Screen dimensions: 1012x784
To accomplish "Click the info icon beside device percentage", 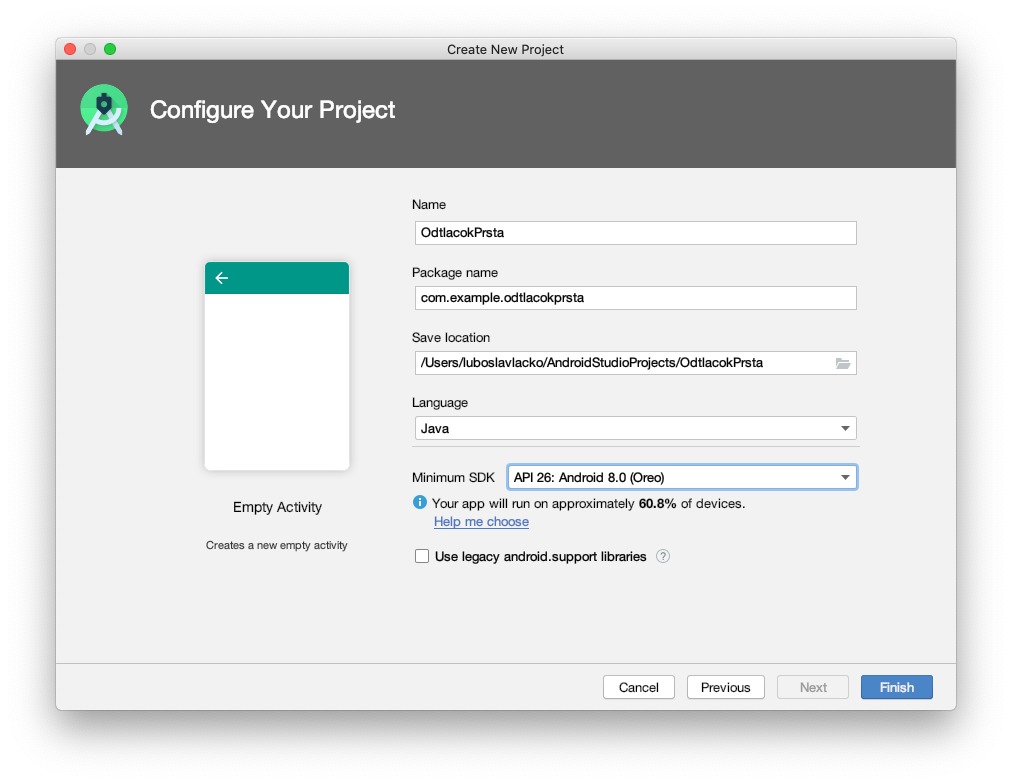I will tap(420, 503).
